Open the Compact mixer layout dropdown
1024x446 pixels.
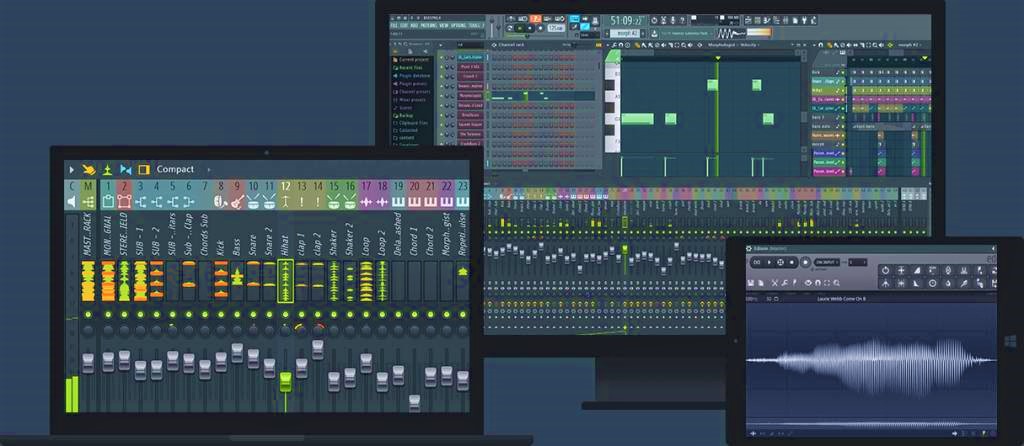pos(175,170)
